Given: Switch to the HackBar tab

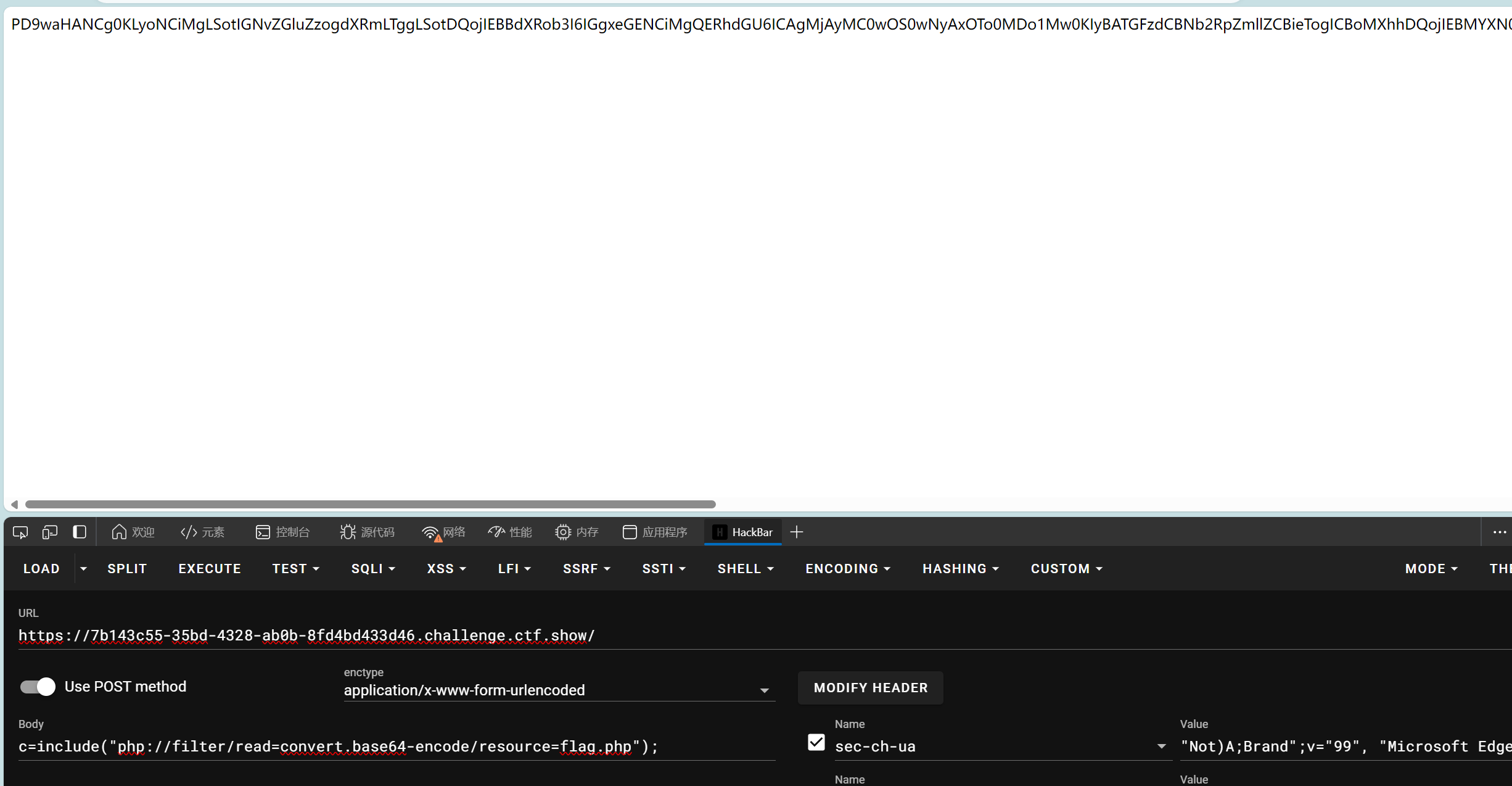Looking at the screenshot, I should click(x=743, y=532).
